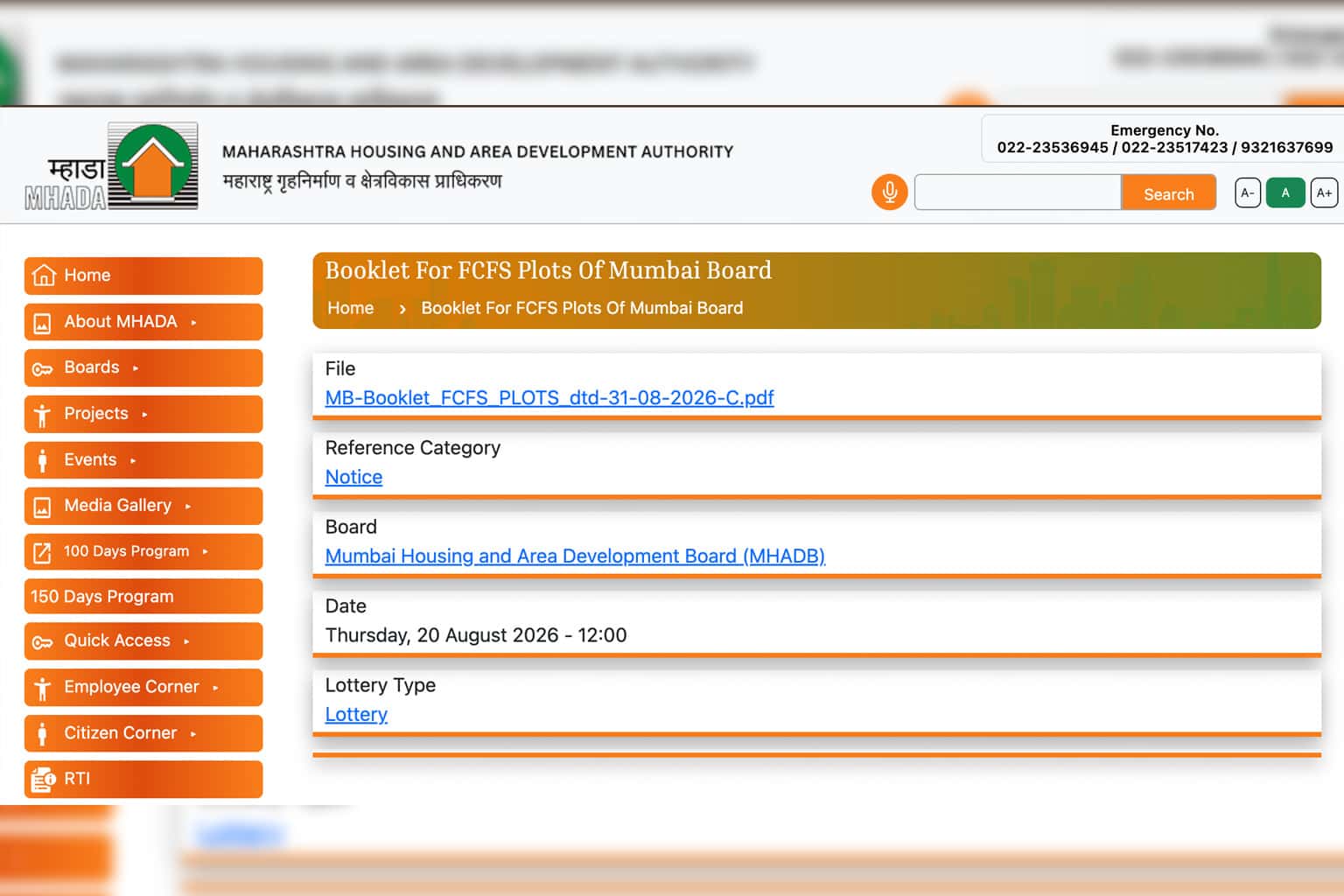Click the 'Board' field label

(351, 527)
